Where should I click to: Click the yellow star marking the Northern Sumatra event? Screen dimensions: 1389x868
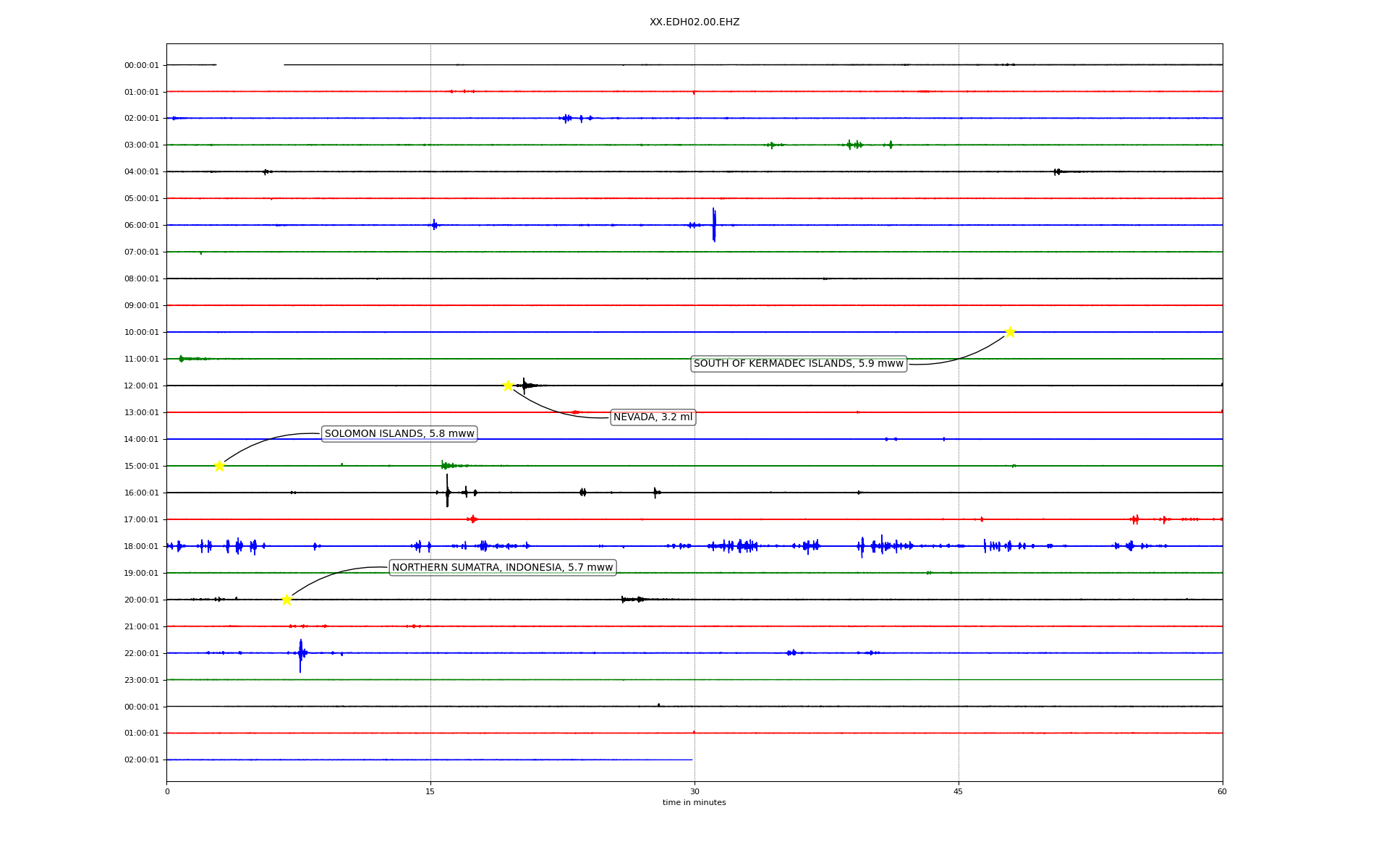(x=286, y=600)
